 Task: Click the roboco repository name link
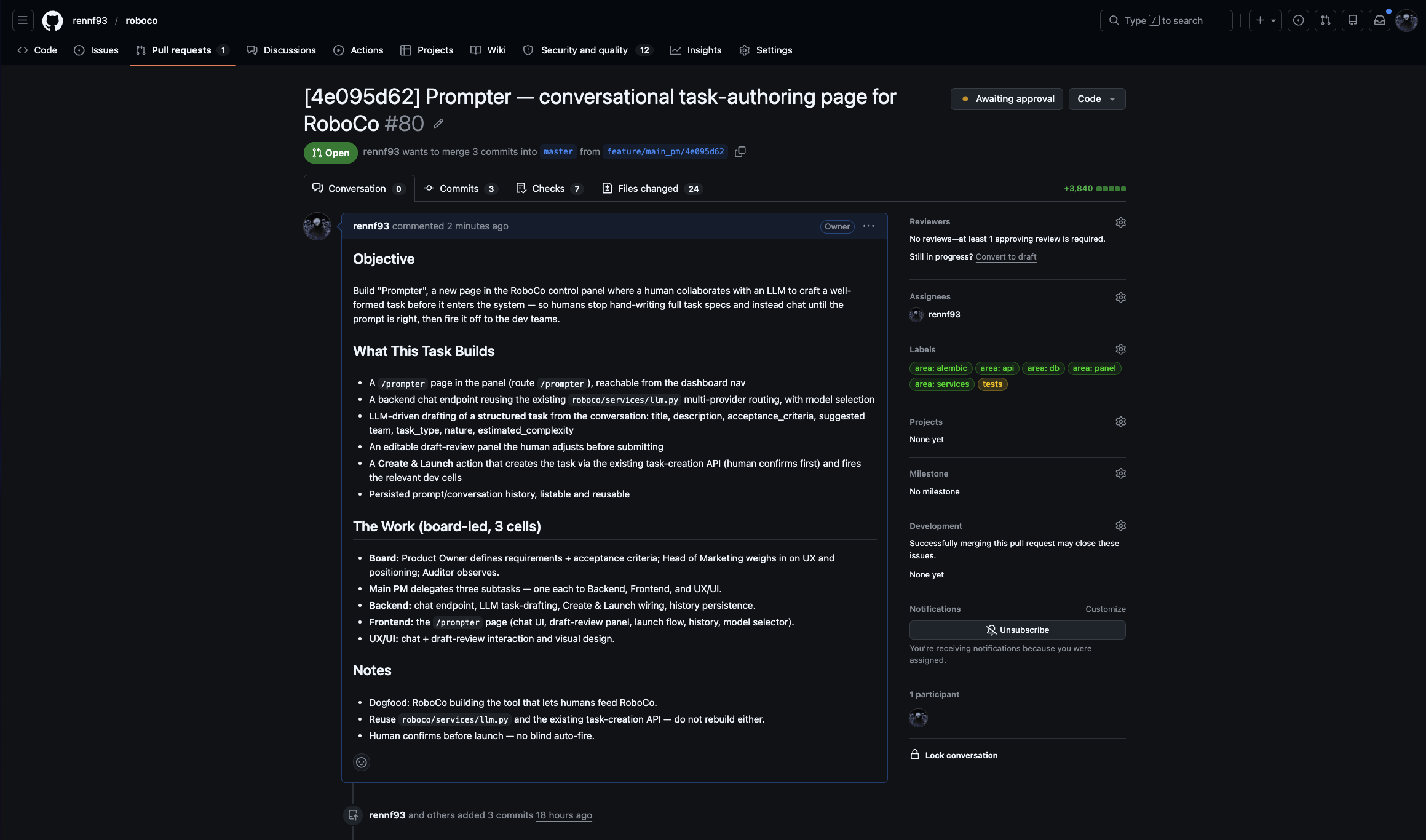click(141, 20)
